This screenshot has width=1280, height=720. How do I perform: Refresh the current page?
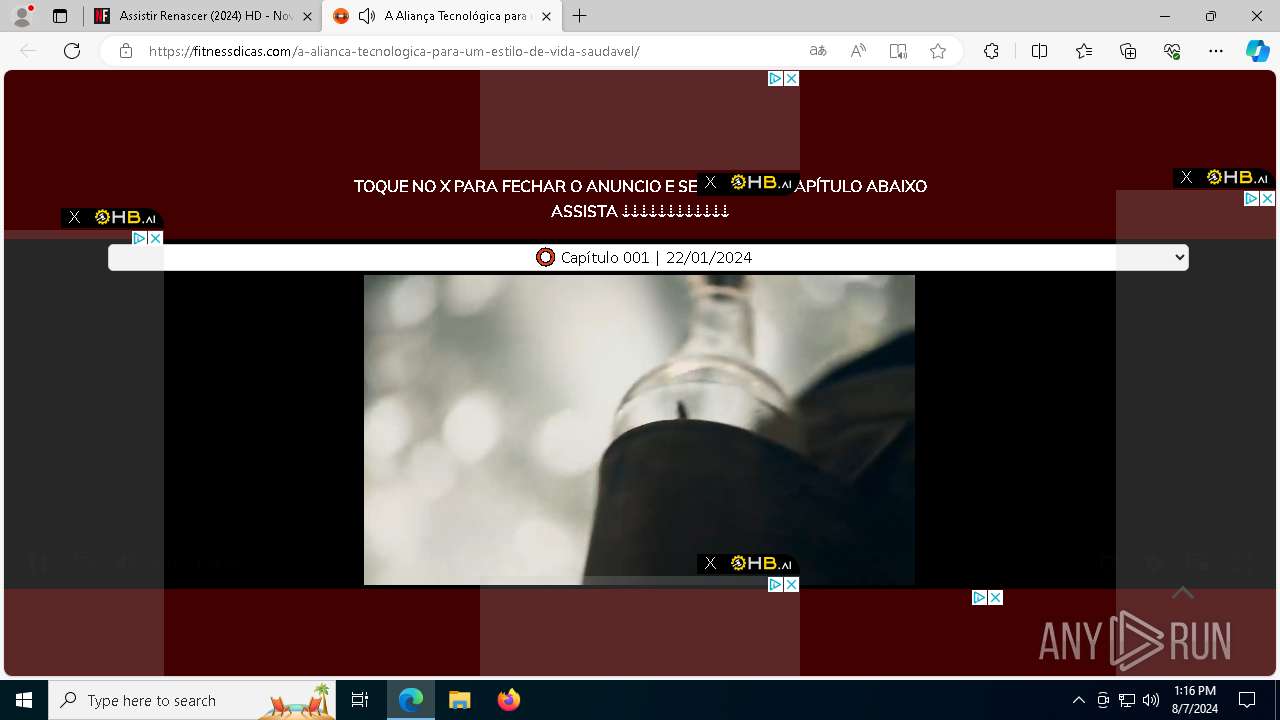click(x=72, y=51)
